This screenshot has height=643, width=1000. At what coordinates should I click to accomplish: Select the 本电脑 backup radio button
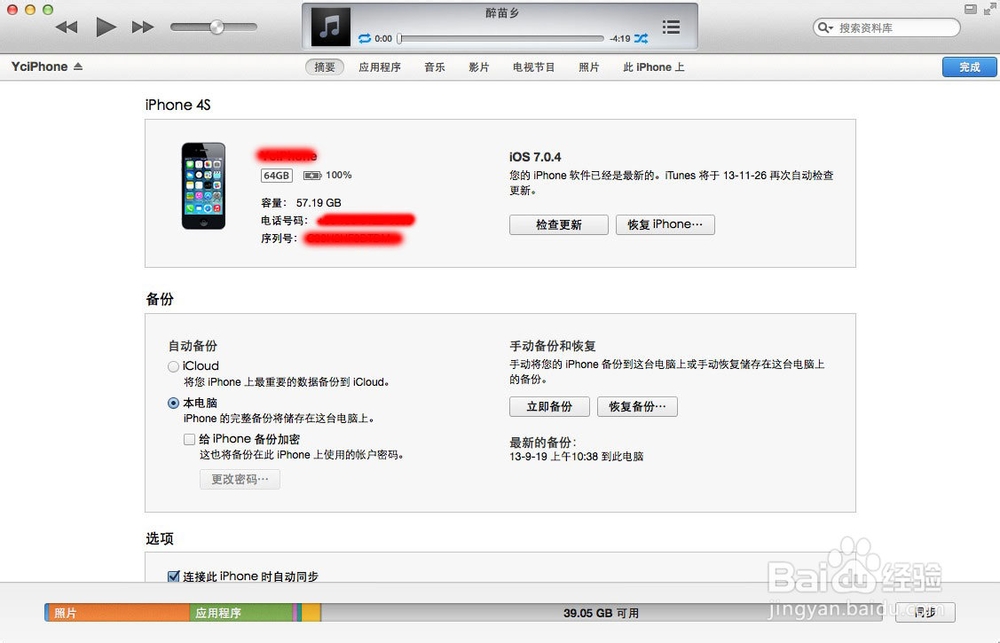click(x=173, y=403)
